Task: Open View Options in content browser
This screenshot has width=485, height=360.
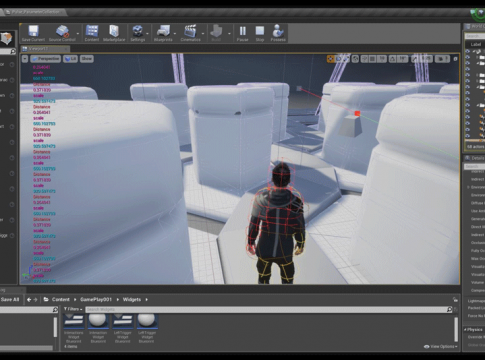Action: tap(440, 347)
